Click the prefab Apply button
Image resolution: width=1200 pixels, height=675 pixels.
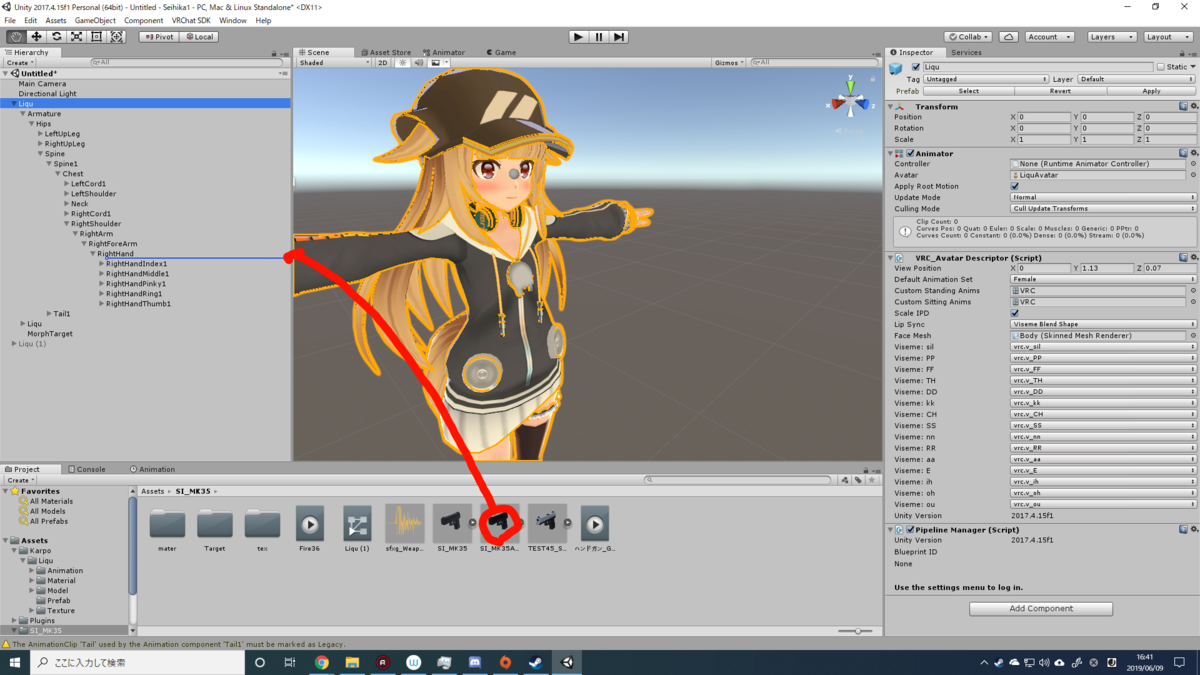coord(1151,91)
